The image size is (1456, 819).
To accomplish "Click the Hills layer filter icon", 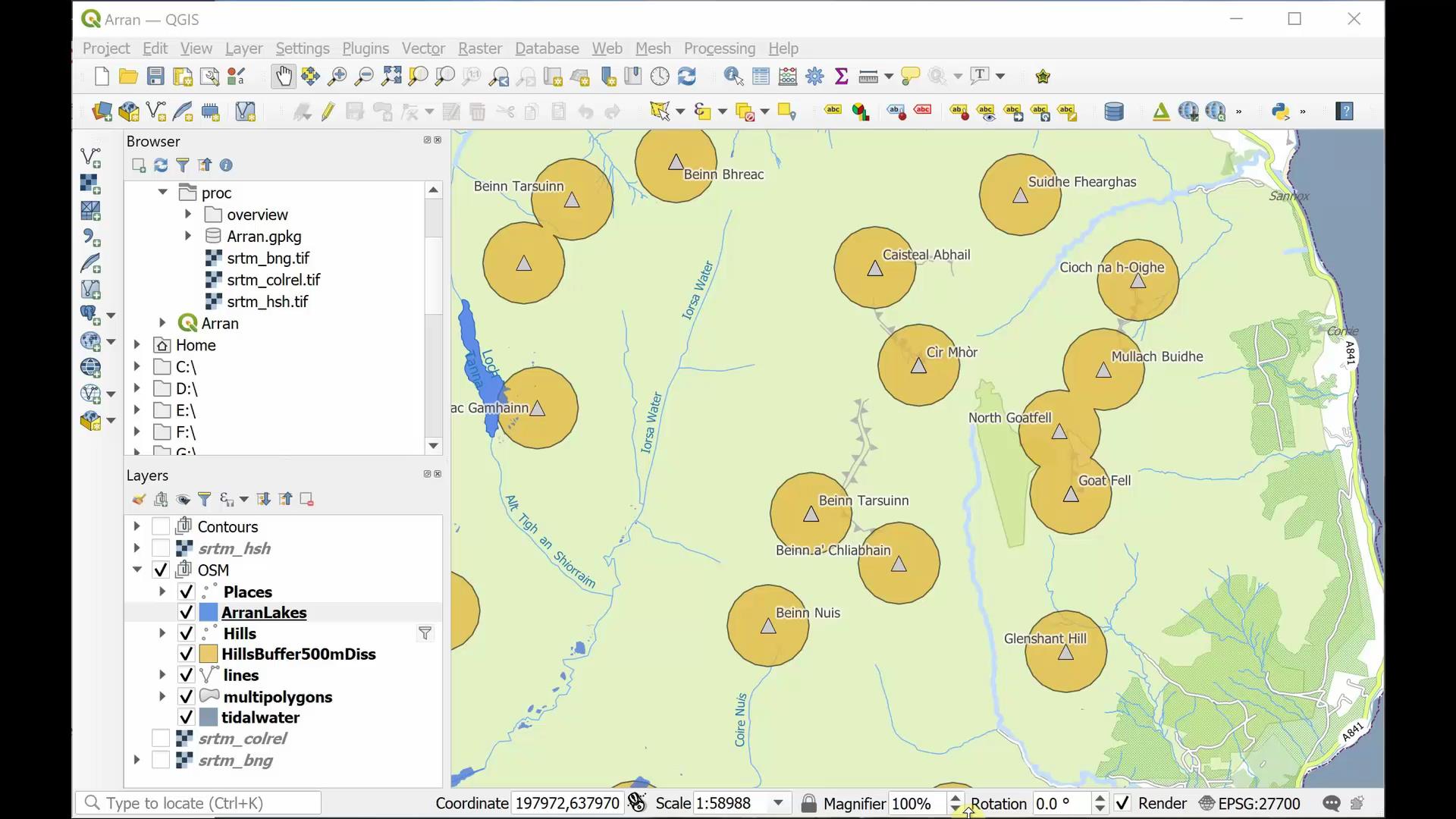I will point(425,633).
